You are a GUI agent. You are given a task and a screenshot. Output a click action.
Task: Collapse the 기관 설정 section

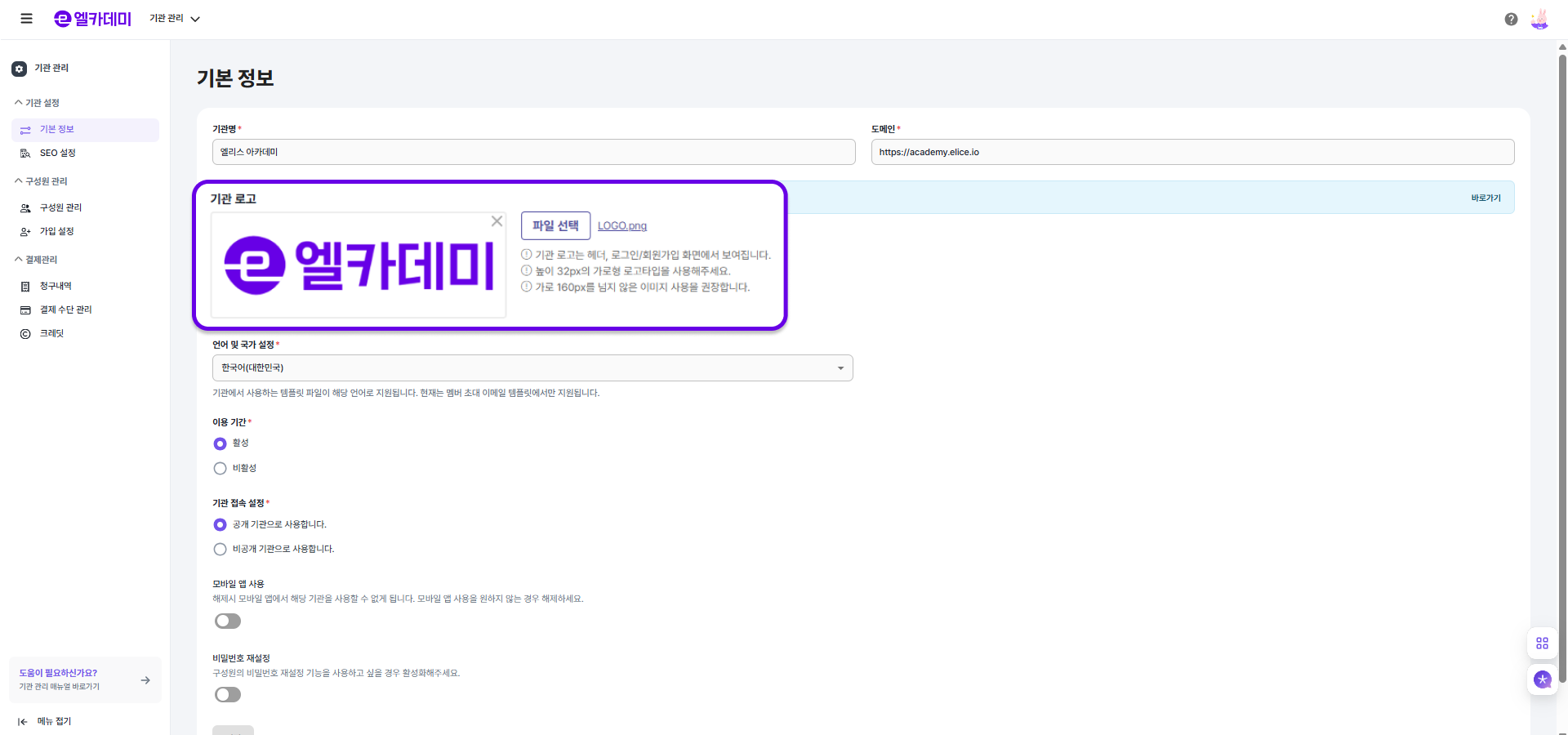[38, 103]
